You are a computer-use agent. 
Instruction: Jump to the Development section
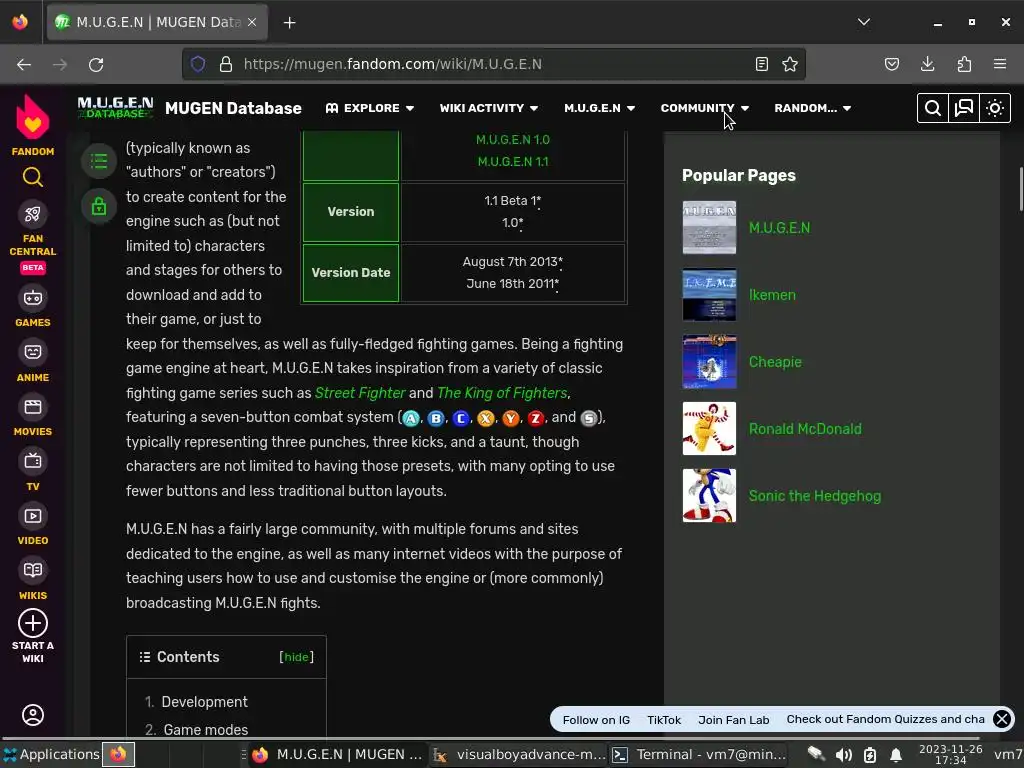pos(204,702)
